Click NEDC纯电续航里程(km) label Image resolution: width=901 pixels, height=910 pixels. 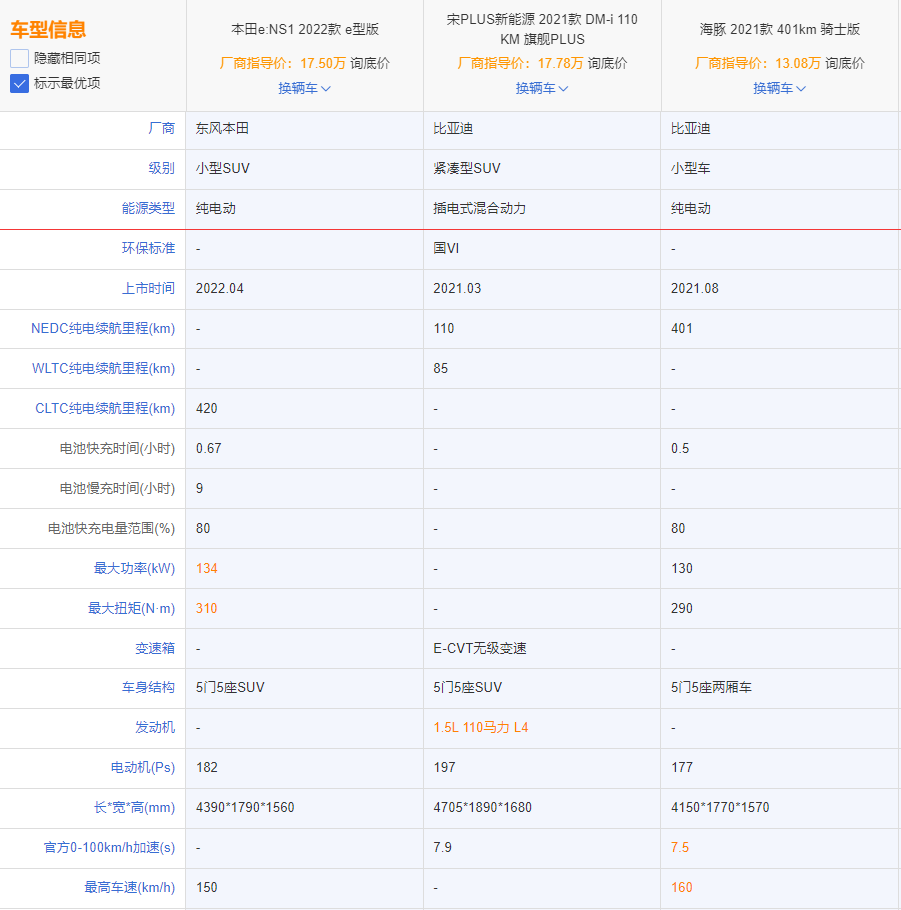coord(103,328)
